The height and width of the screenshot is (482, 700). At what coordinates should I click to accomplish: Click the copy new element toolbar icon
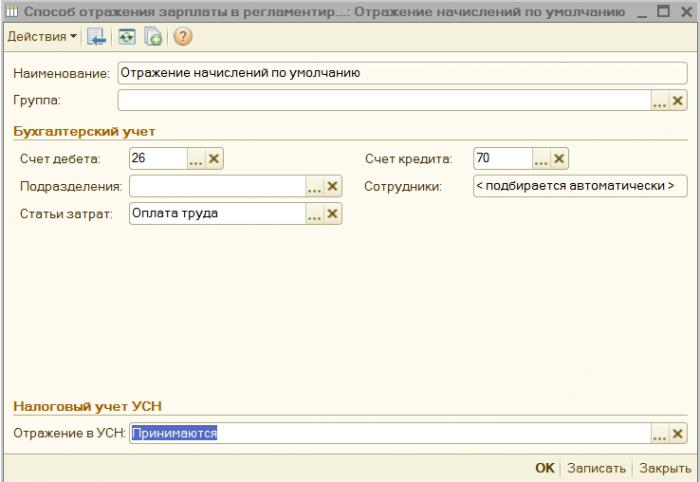153,37
